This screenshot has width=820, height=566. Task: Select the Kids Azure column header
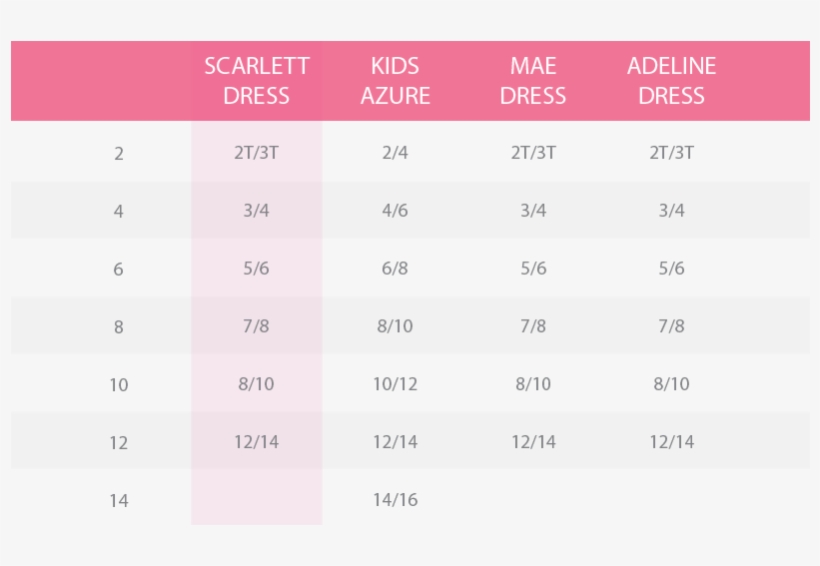[395, 81]
